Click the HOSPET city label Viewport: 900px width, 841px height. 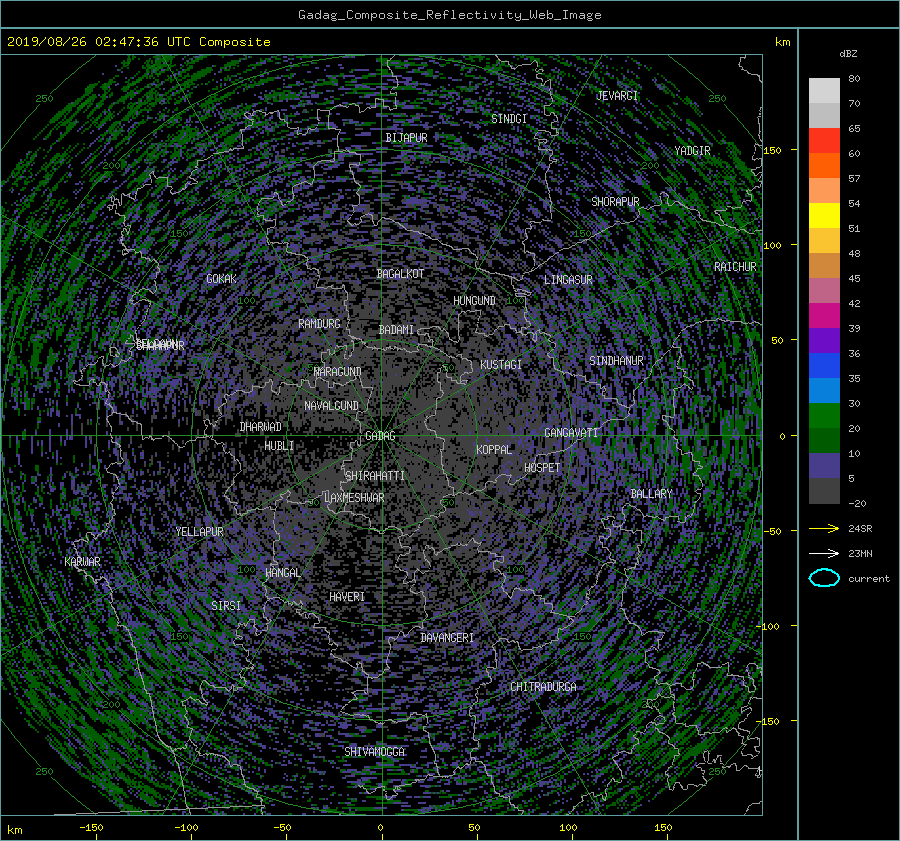542,468
